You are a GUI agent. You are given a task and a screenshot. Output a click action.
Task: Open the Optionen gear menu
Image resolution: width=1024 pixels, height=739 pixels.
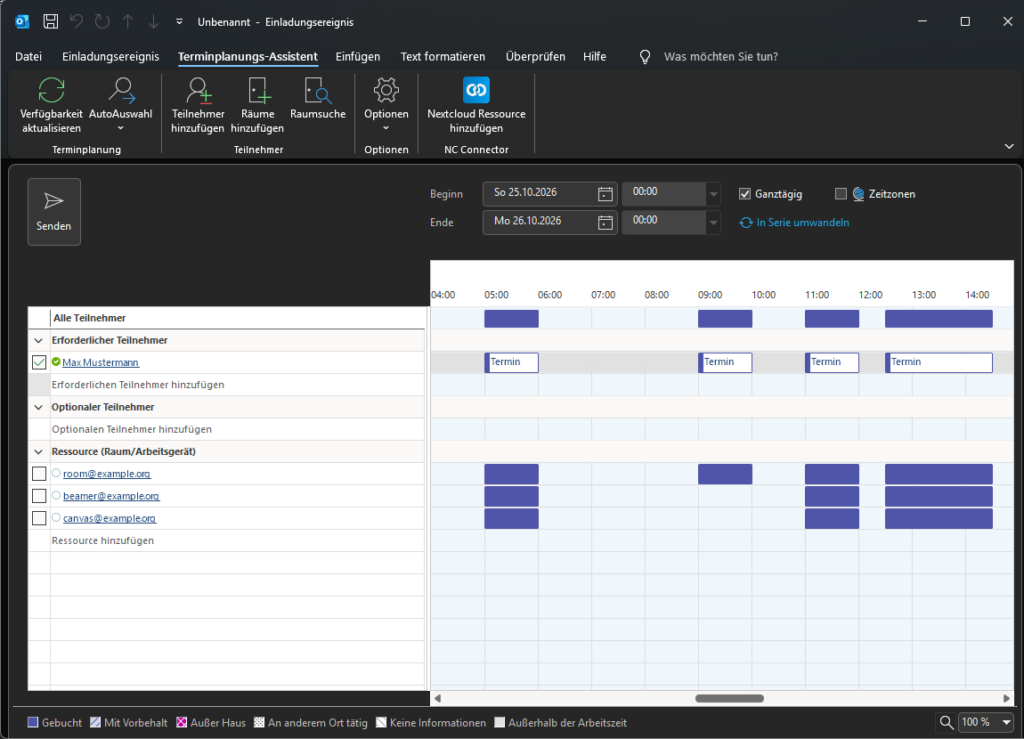pos(386,105)
